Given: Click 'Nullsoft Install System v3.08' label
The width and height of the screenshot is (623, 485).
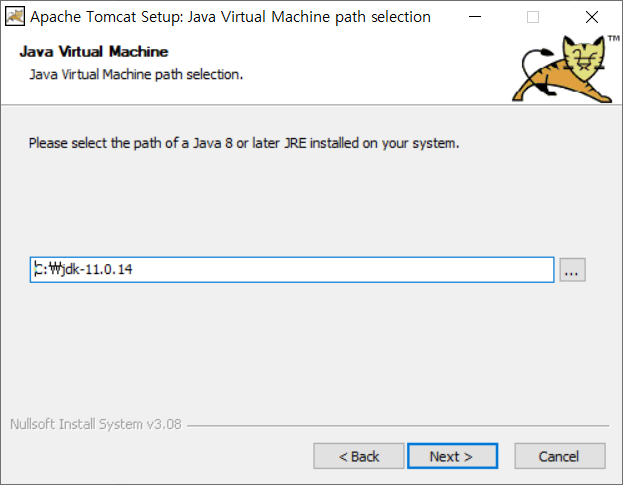Looking at the screenshot, I should tap(96, 424).
